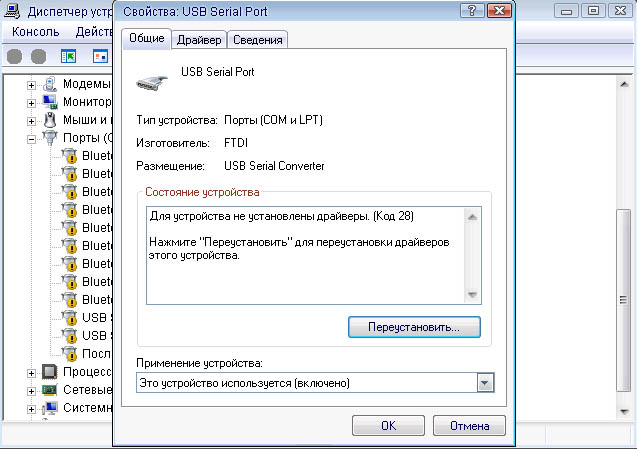Click the first USB Serial Port warning icon
Screen dimensions: 637x449
[x=69, y=318]
